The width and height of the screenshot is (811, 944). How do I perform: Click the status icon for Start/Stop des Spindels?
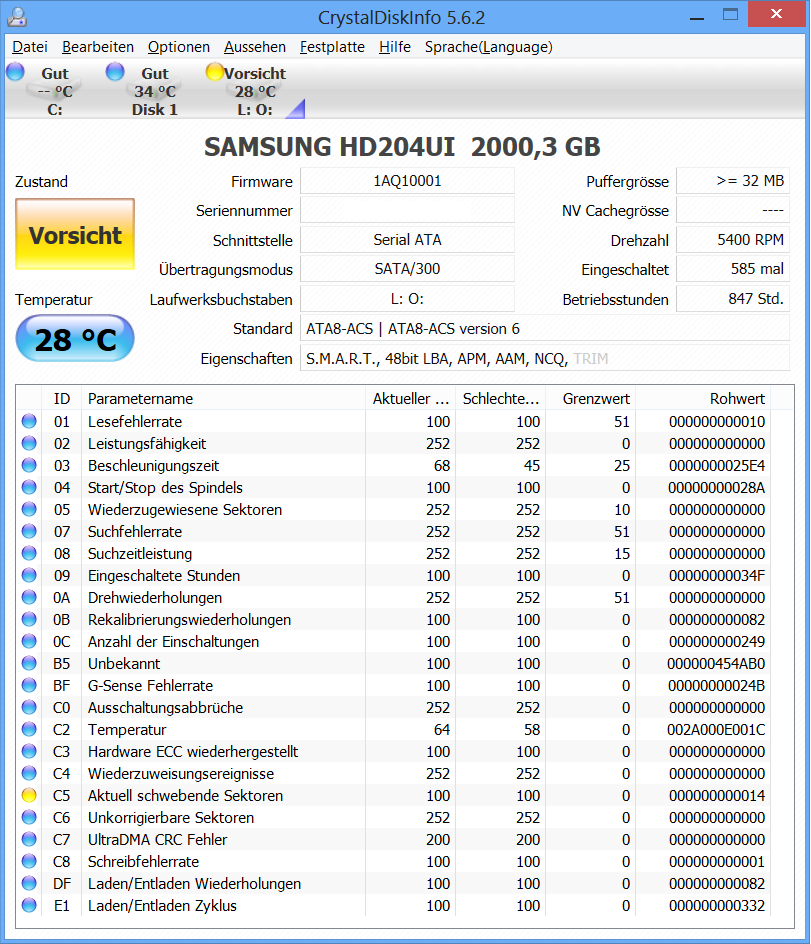[x=29, y=488]
